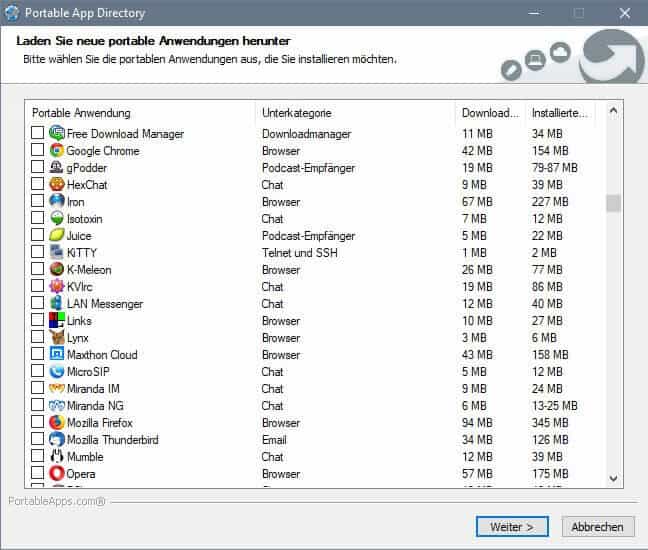Viewport: 648px width, 550px height.
Task: Click the Juice lemon icon
Action: click(57, 236)
